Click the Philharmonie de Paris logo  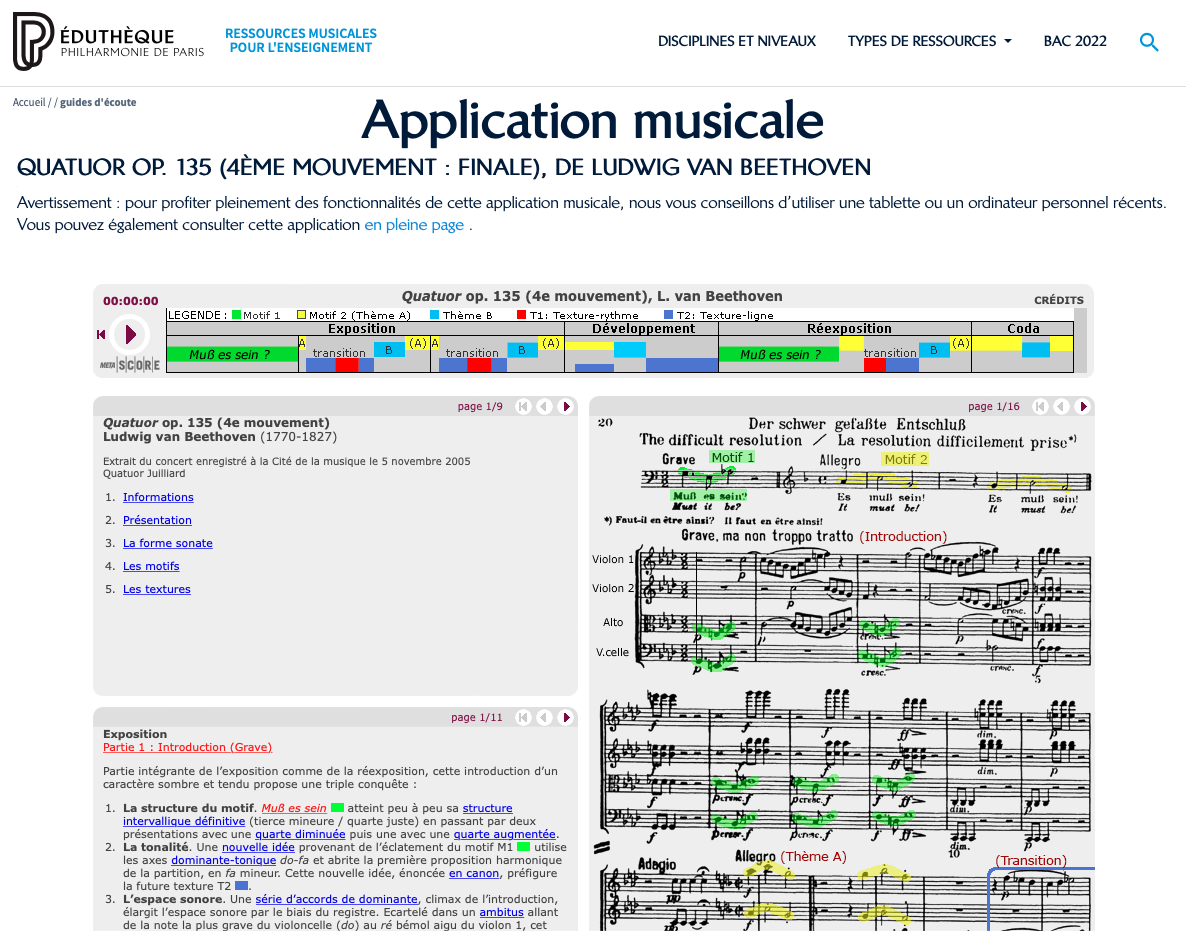click(x=33, y=42)
